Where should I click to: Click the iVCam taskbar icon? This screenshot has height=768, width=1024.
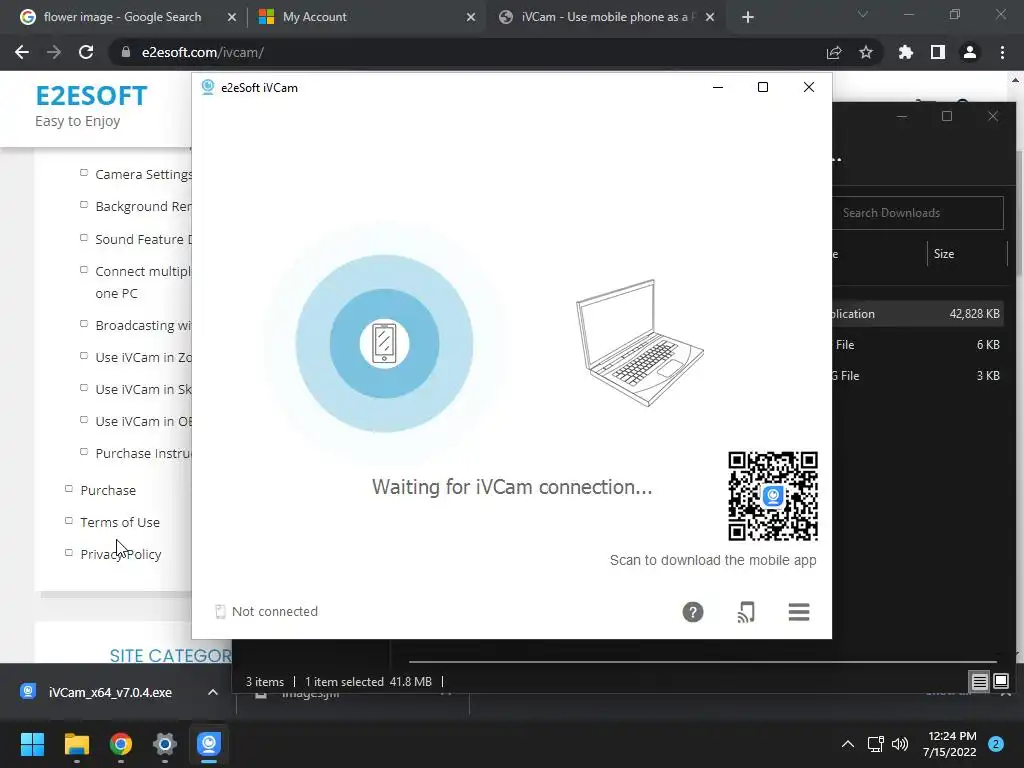point(209,744)
